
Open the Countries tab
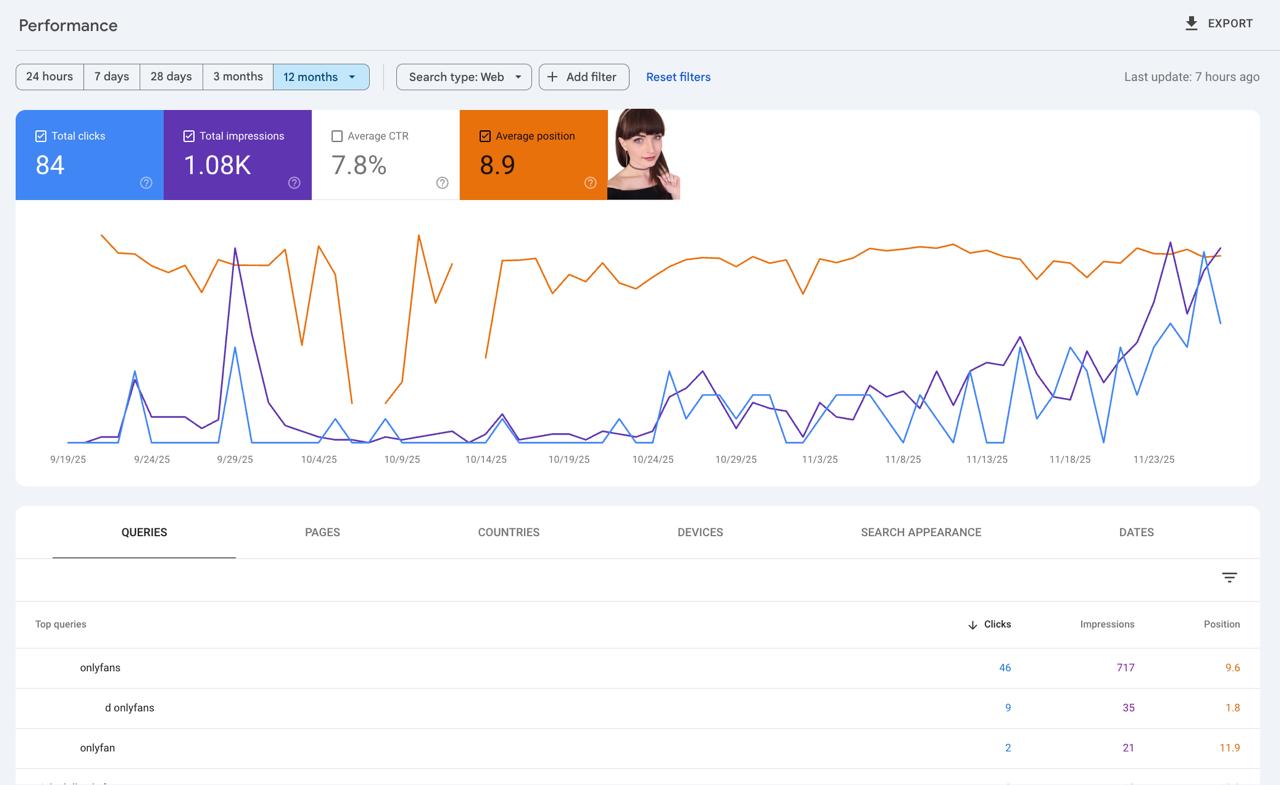point(508,532)
